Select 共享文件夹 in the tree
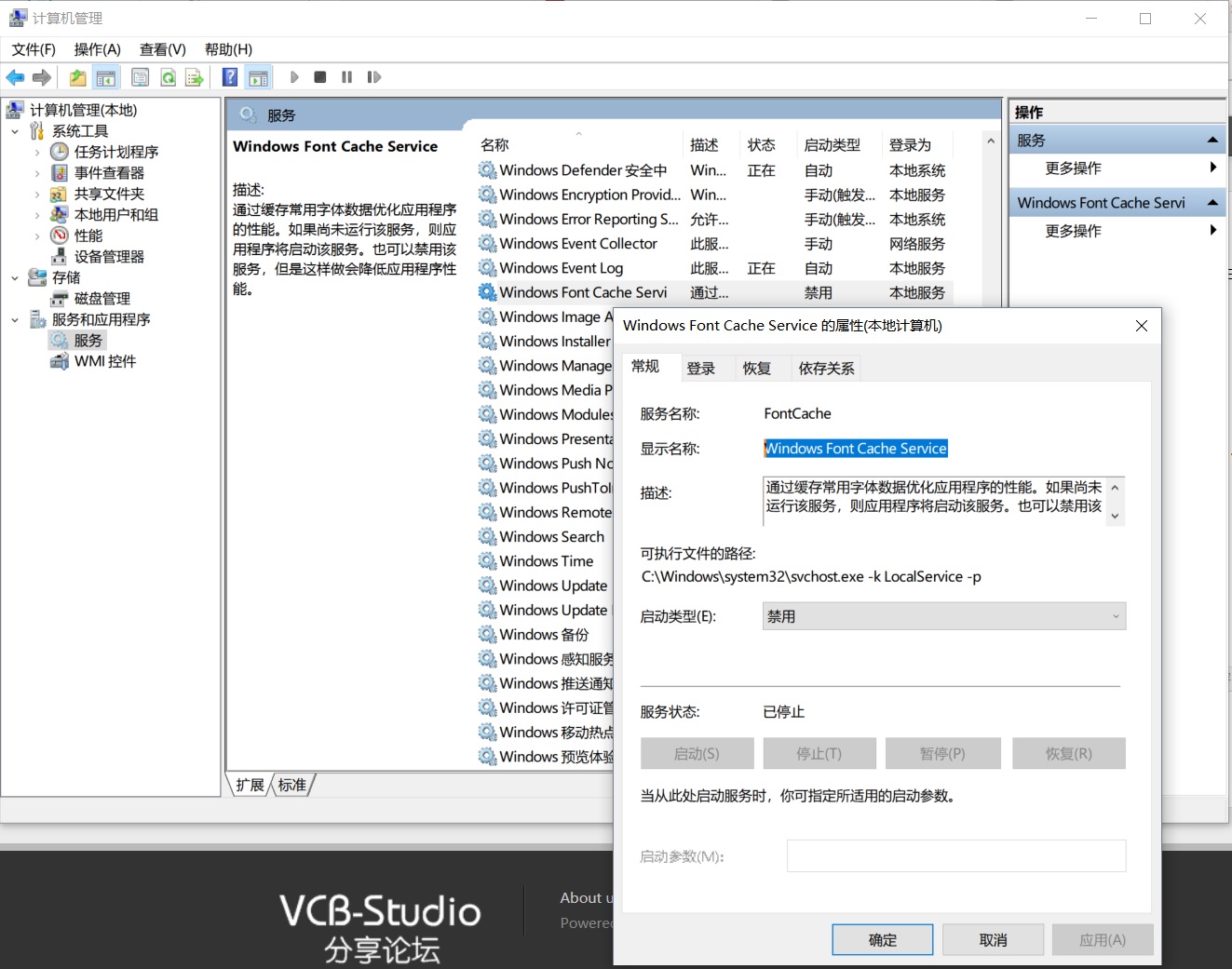Image resolution: width=1232 pixels, height=969 pixels. (x=109, y=194)
